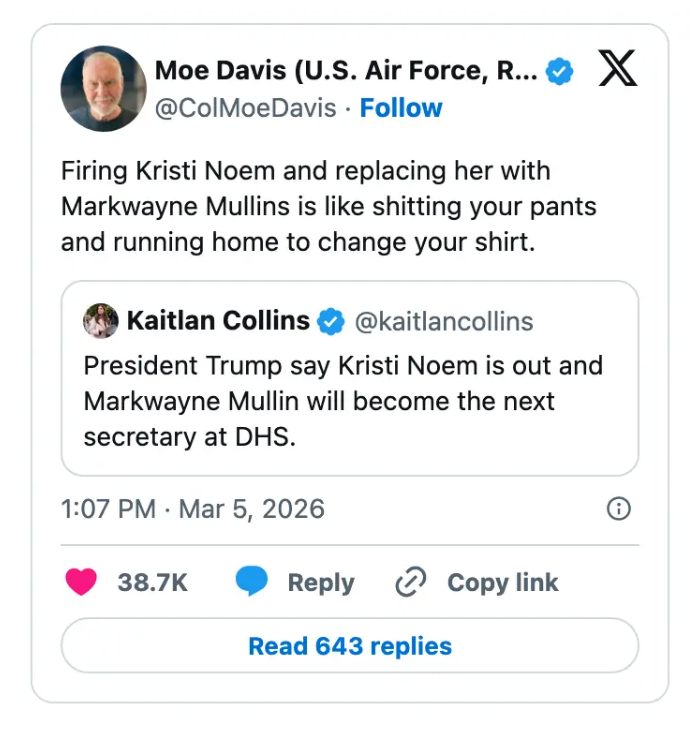Follow @ColMoeDavis
This screenshot has height=730, width=694.
tap(401, 108)
